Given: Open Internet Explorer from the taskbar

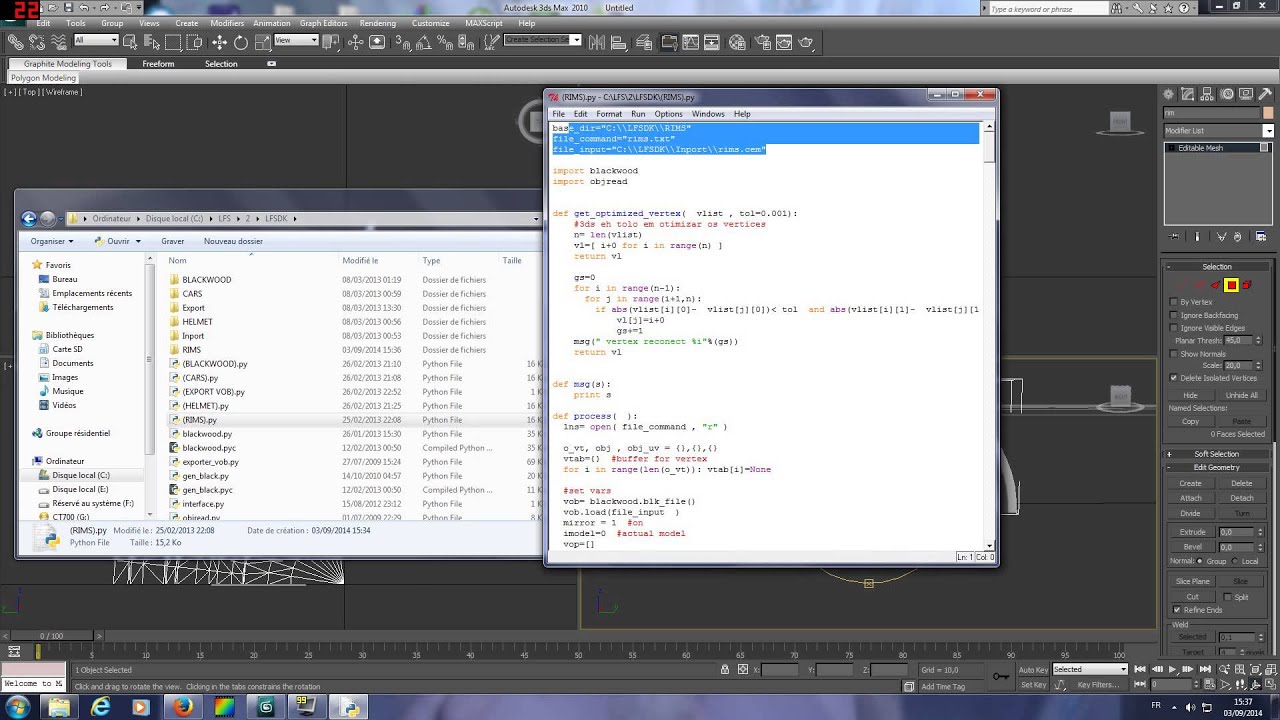Looking at the screenshot, I should (100, 706).
